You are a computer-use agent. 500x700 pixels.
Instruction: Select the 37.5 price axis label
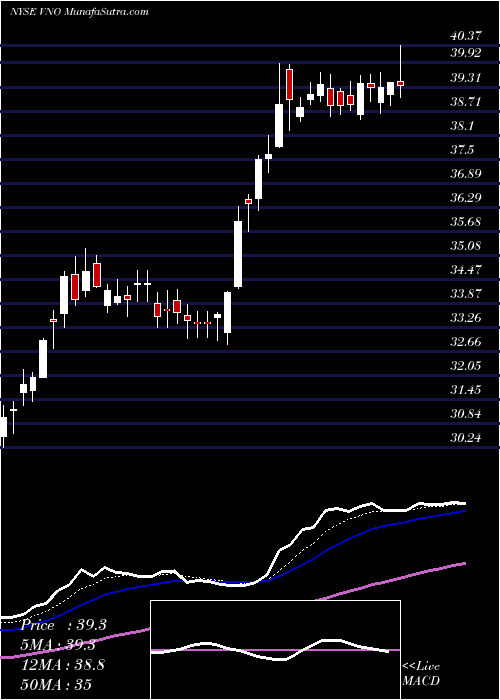point(463,150)
